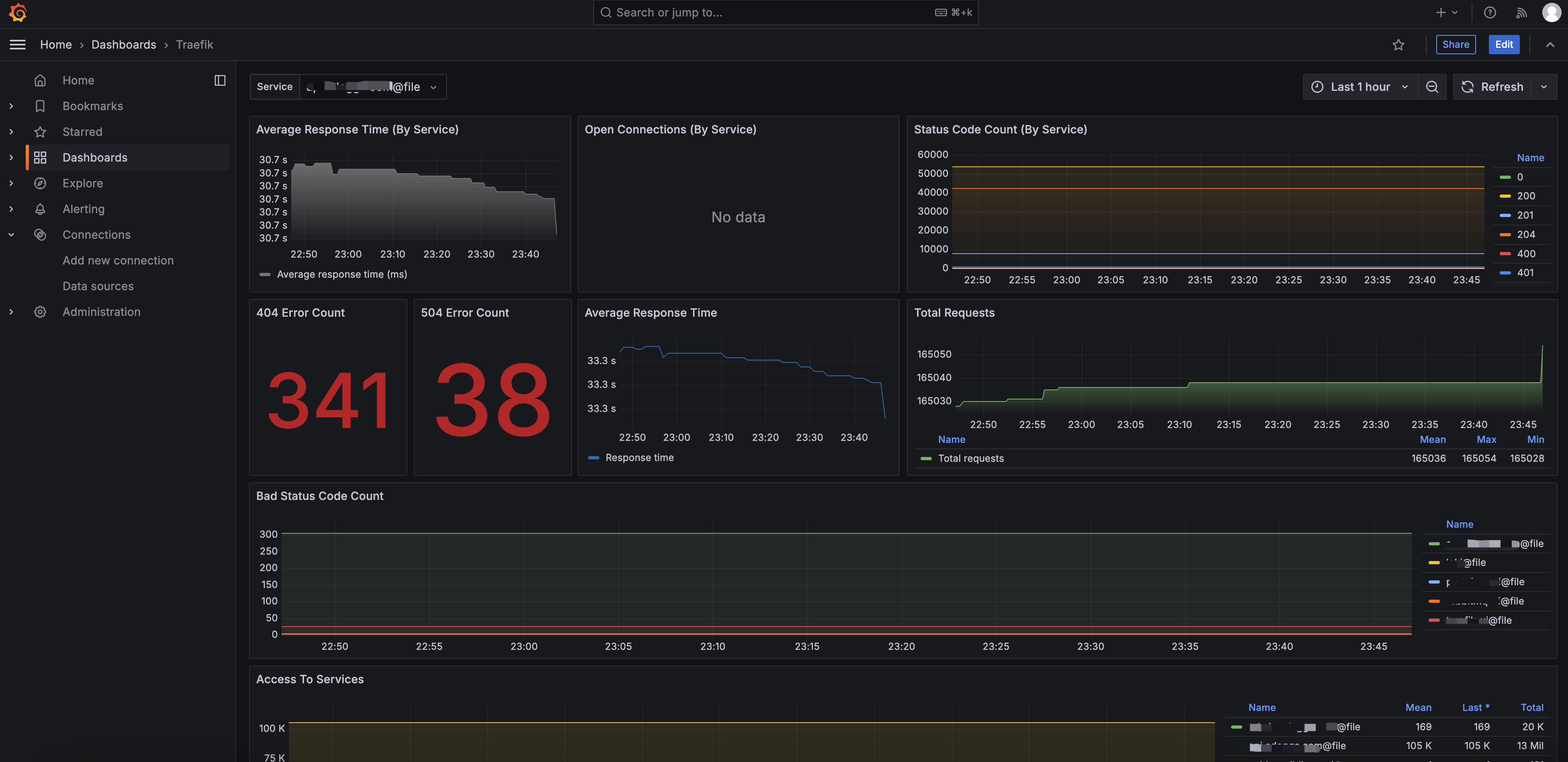Open the hamburger navigation menu

[x=17, y=44]
